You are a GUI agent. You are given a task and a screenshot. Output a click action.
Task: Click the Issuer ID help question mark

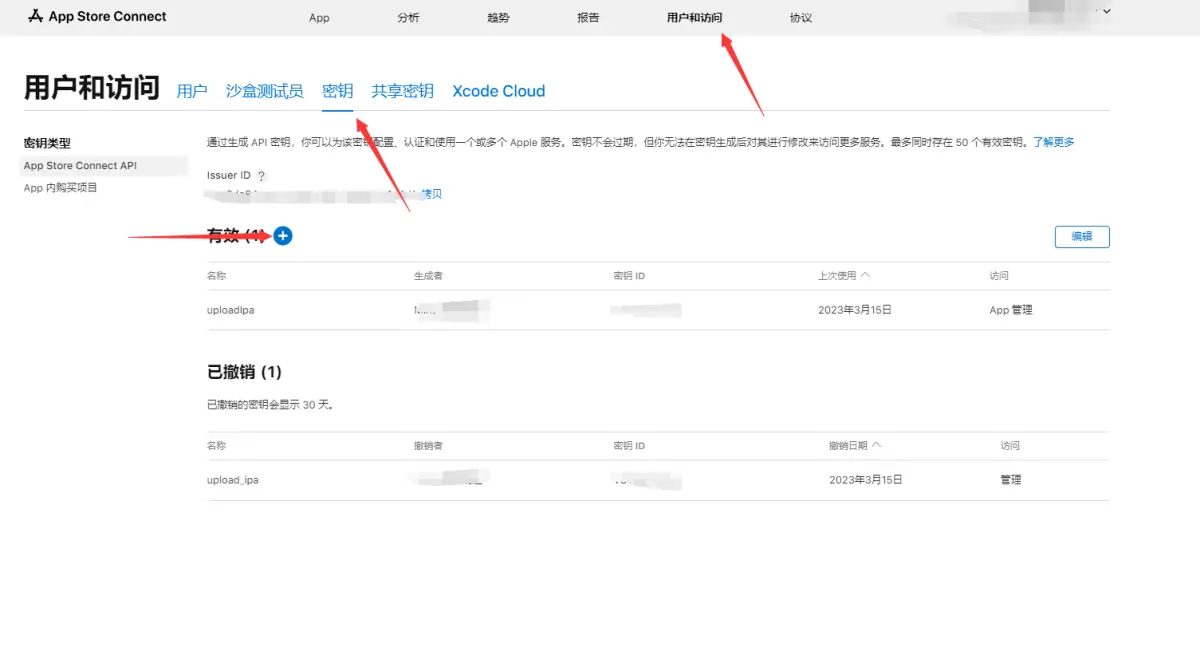(x=262, y=176)
